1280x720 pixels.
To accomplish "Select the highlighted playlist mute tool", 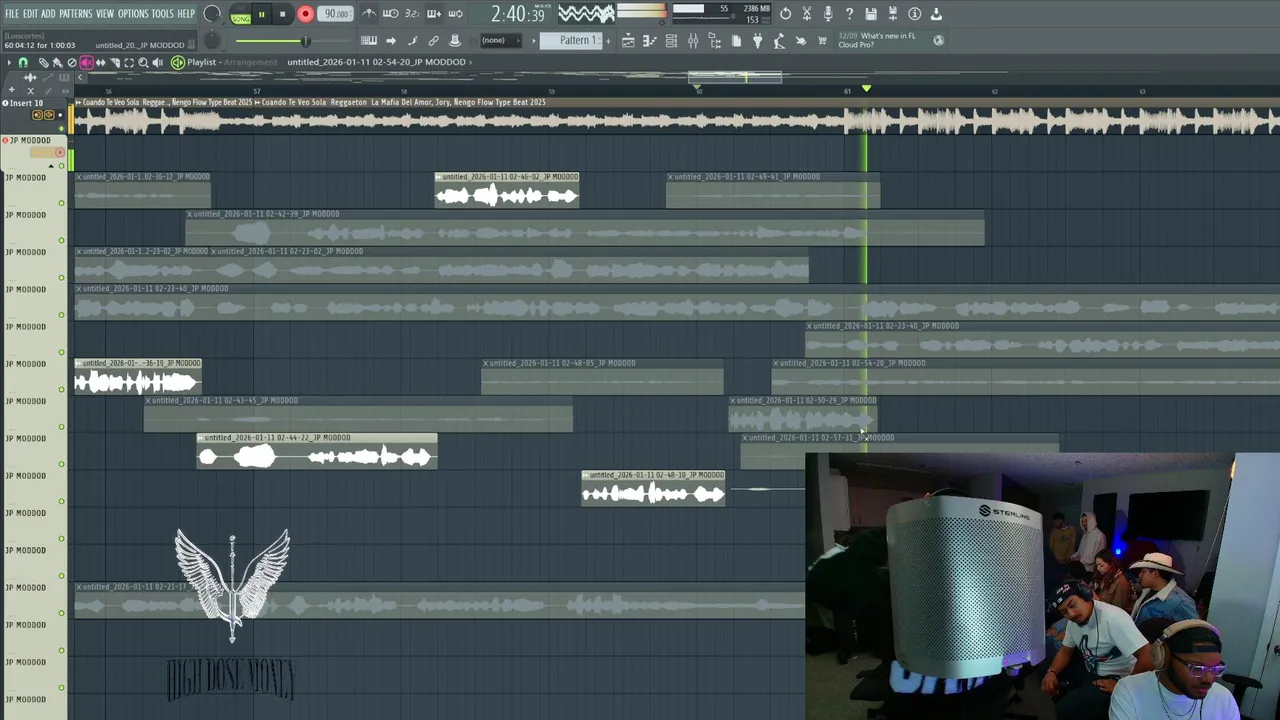I will [86, 62].
